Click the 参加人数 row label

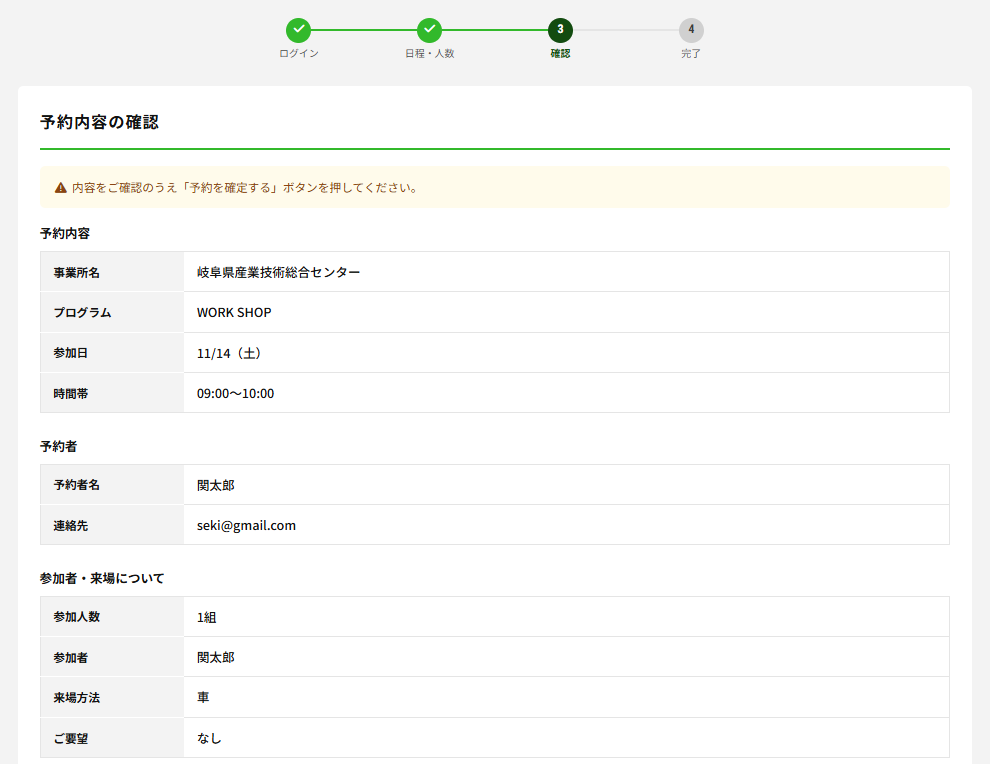pyautogui.click(x=76, y=617)
